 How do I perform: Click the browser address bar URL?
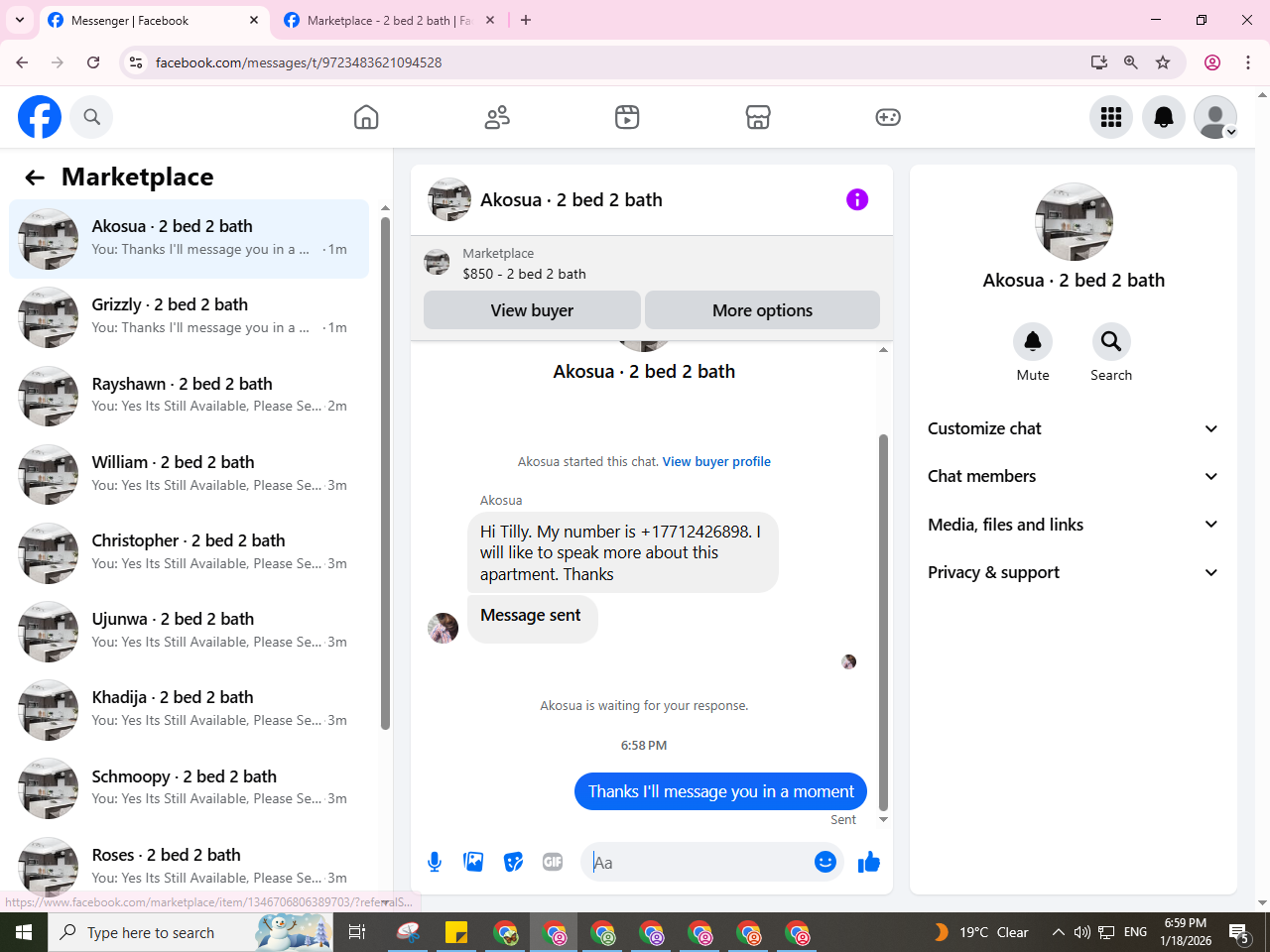(299, 62)
